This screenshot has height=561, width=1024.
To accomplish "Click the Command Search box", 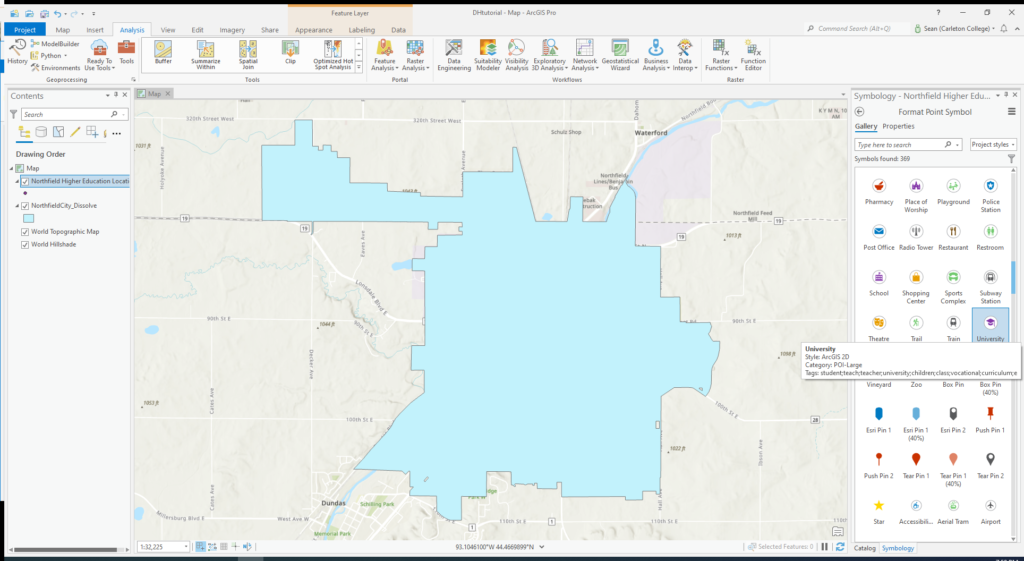I will point(856,29).
